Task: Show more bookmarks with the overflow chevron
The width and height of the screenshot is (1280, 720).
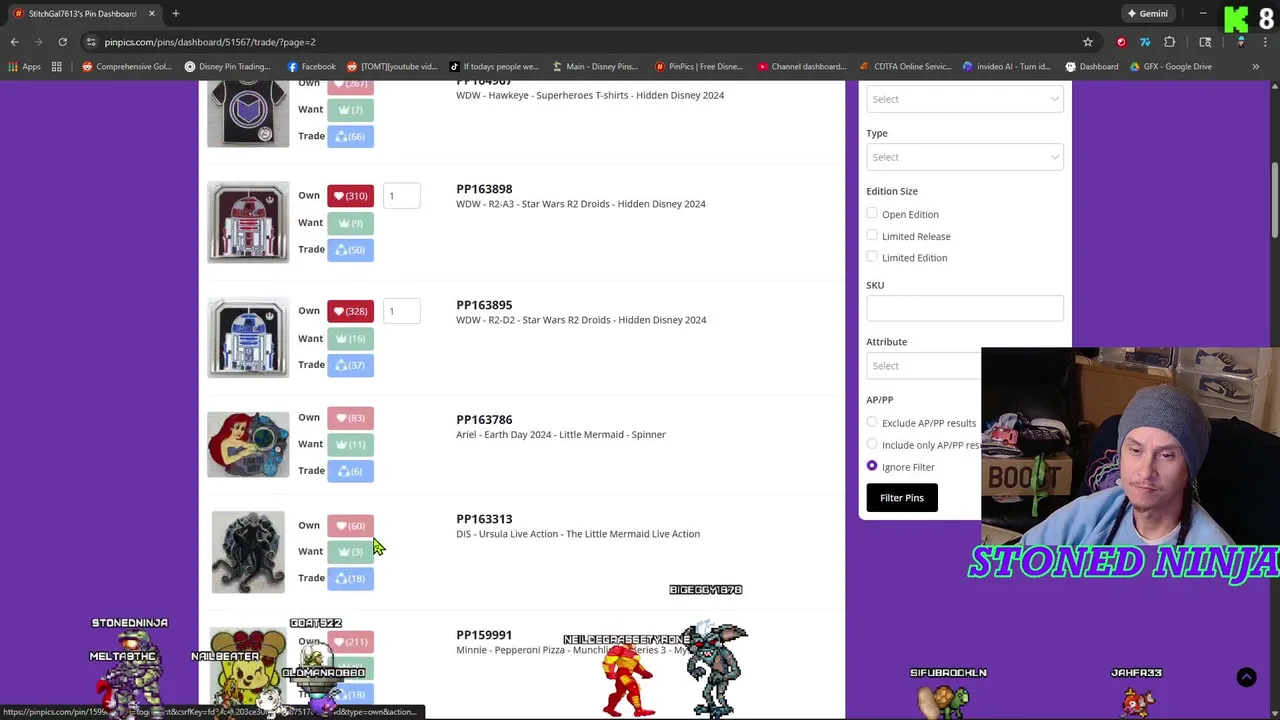Action: pos(1256,67)
